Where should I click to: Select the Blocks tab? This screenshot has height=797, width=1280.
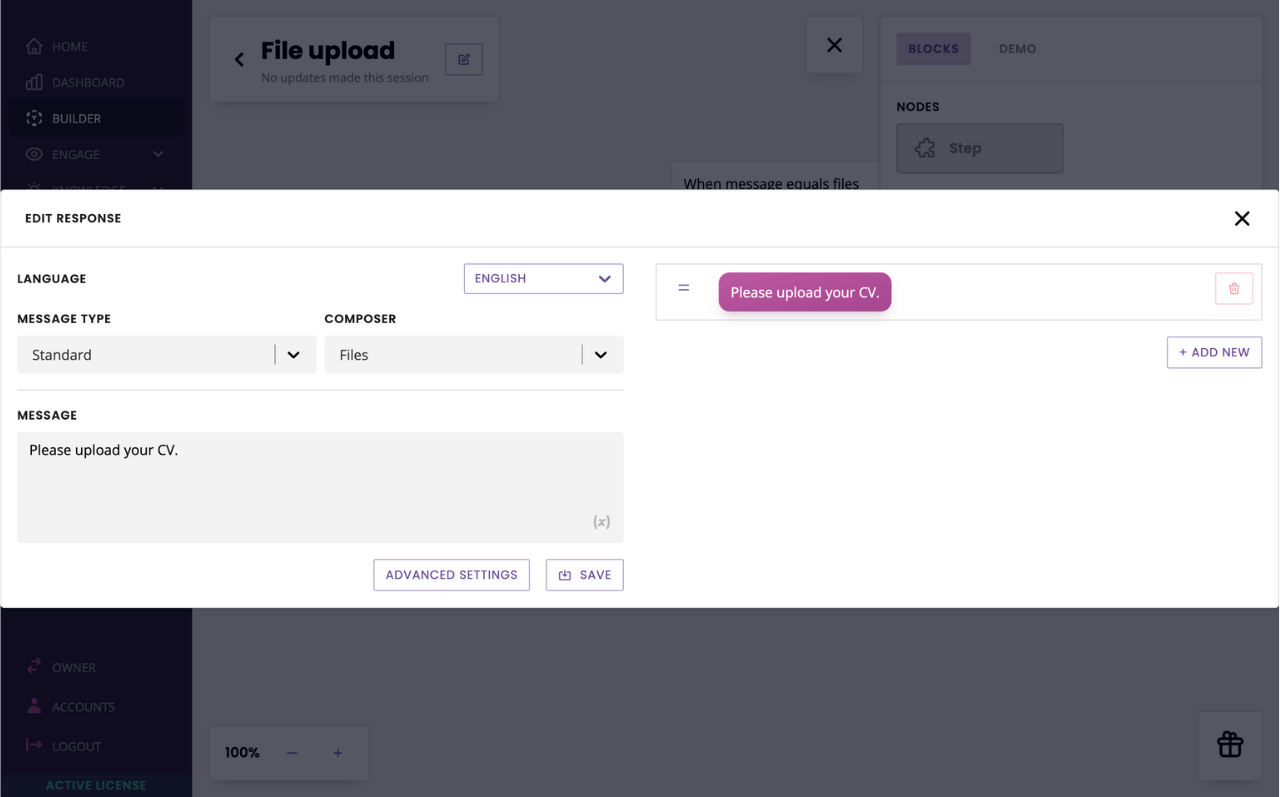pos(933,49)
